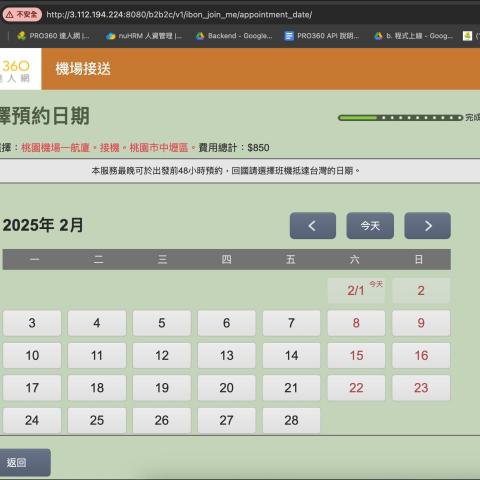
Task: Select February 13 on the calendar
Action: [x=226, y=355]
